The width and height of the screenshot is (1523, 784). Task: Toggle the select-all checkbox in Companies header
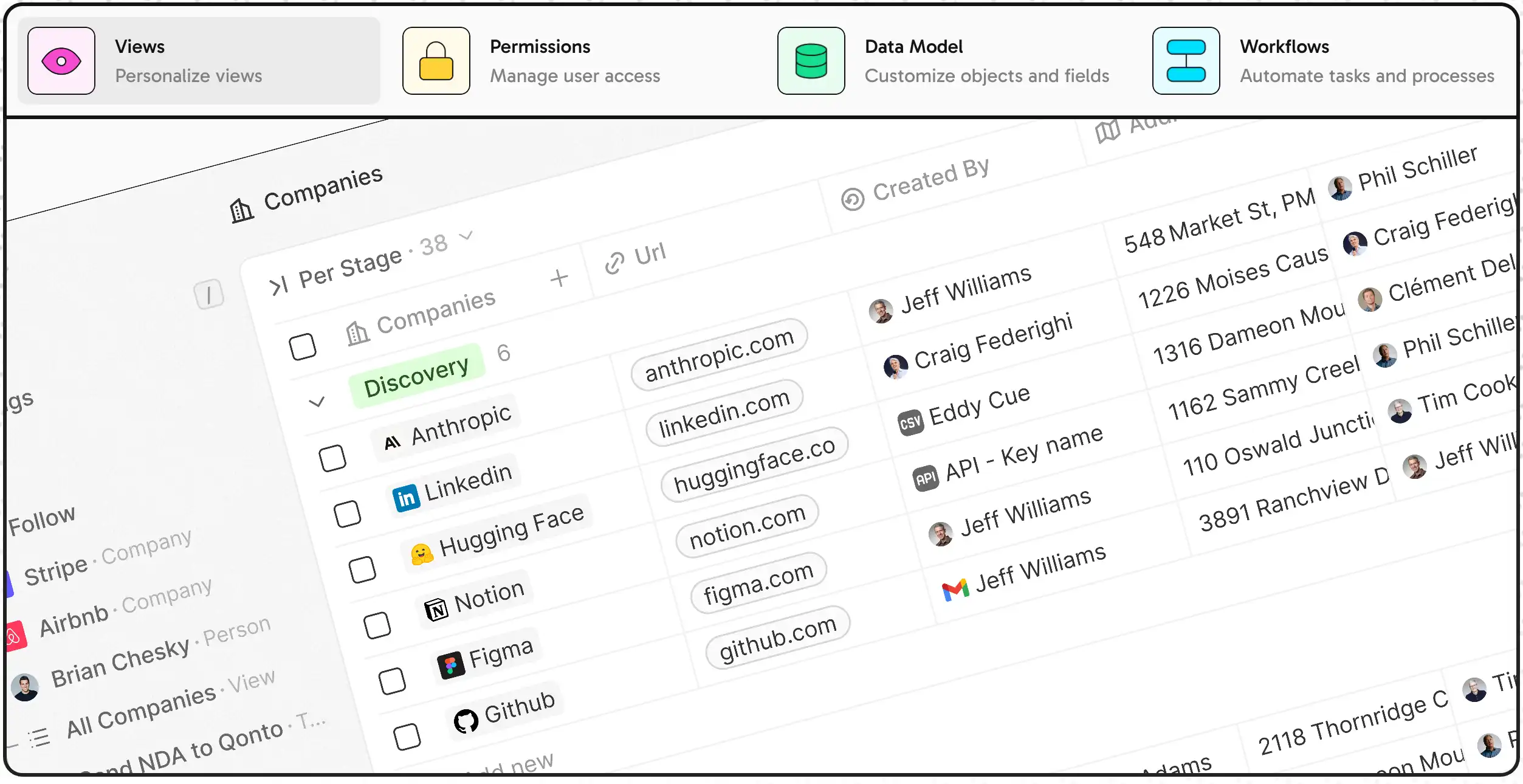pyautogui.click(x=303, y=346)
